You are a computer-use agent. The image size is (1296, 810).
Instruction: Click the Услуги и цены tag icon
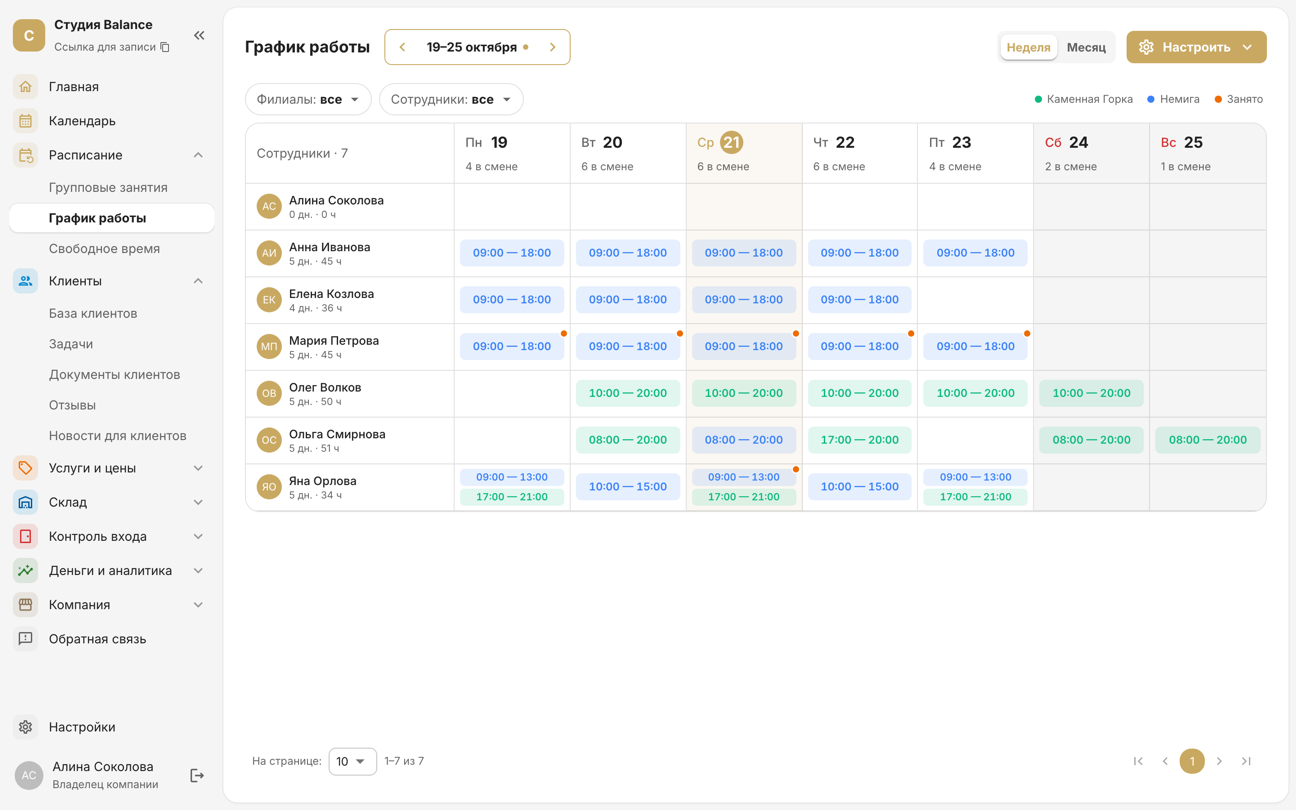tap(26, 468)
